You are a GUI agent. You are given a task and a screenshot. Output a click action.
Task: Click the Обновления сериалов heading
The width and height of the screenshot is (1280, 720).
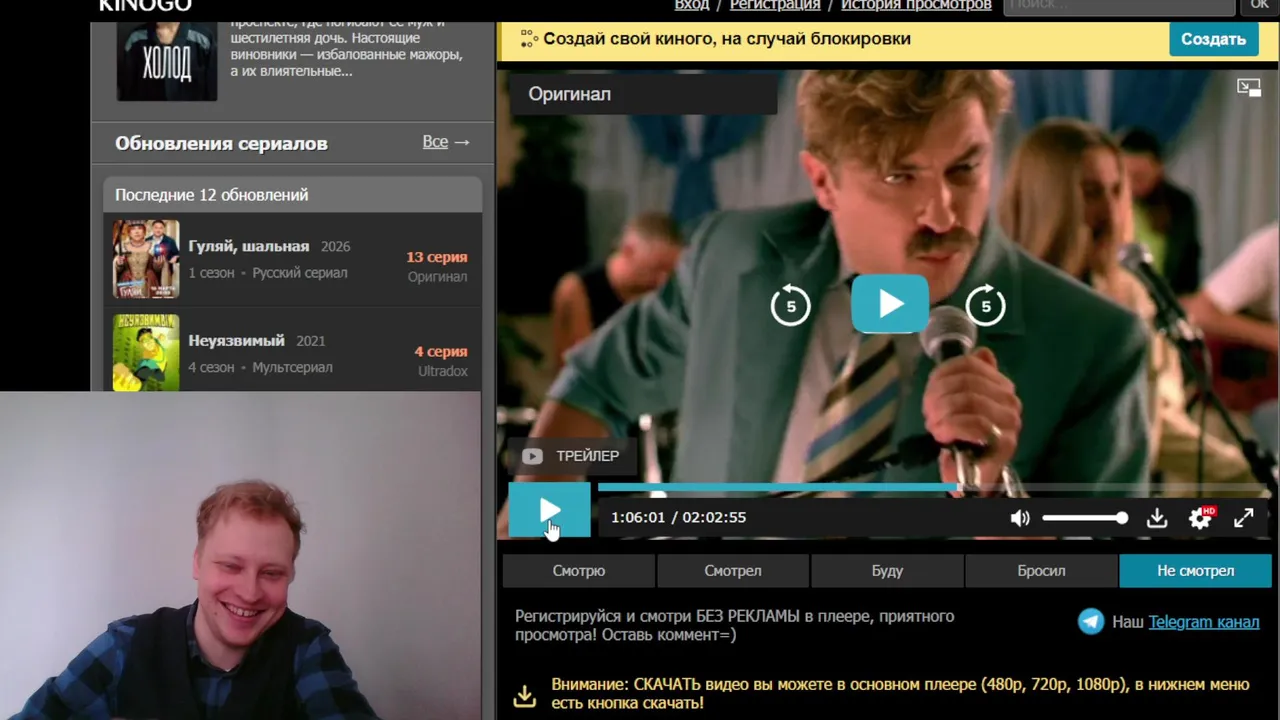click(x=221, y=143)
